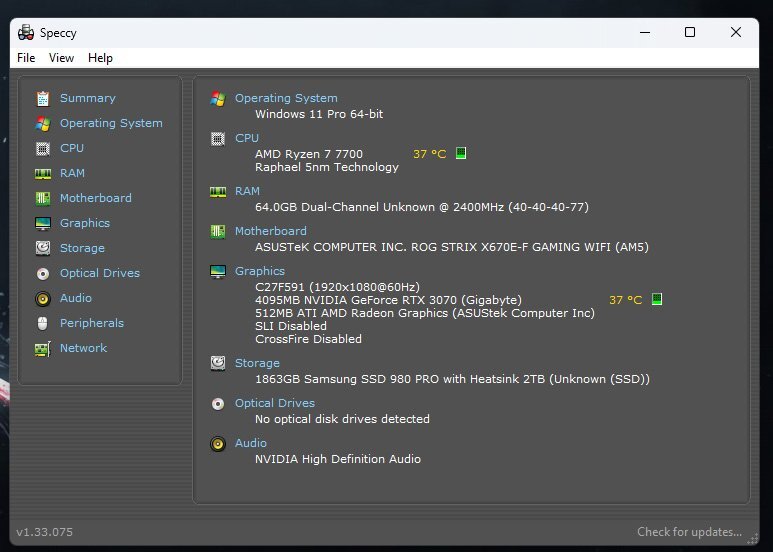Select Summary in the sidebar
Image resolution: width=773 pixels, height=552 pixels.
click(x=88, y=98)
